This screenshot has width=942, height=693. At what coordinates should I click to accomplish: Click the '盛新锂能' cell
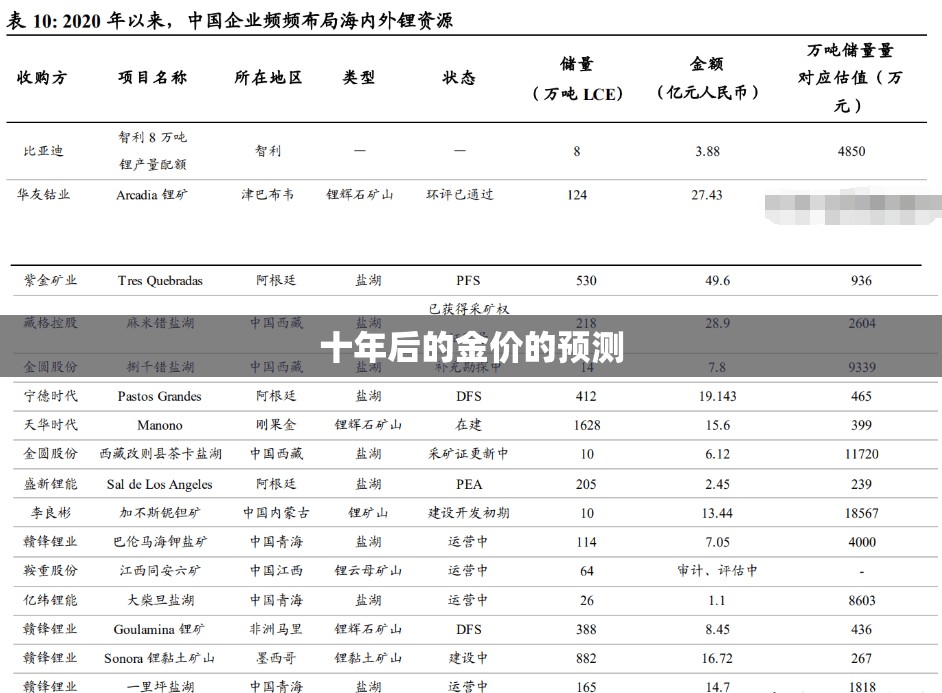tap(50, 484)
